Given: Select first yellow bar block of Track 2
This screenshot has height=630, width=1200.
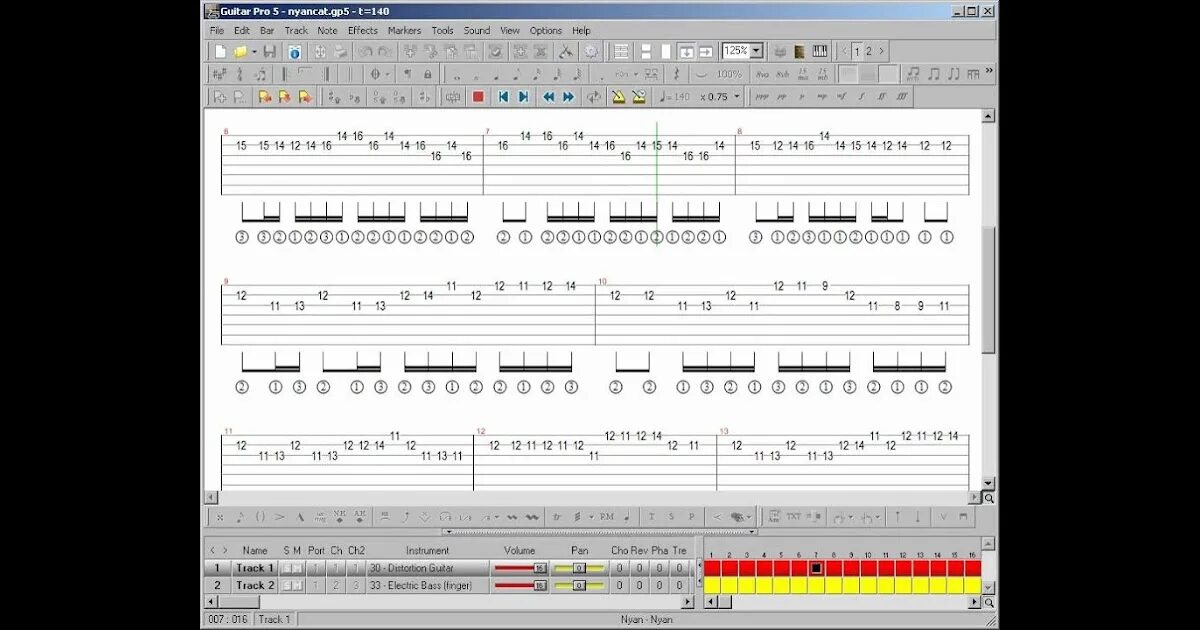Looking at the screenshot, I should pyautogui.click(x=712, y=586).
